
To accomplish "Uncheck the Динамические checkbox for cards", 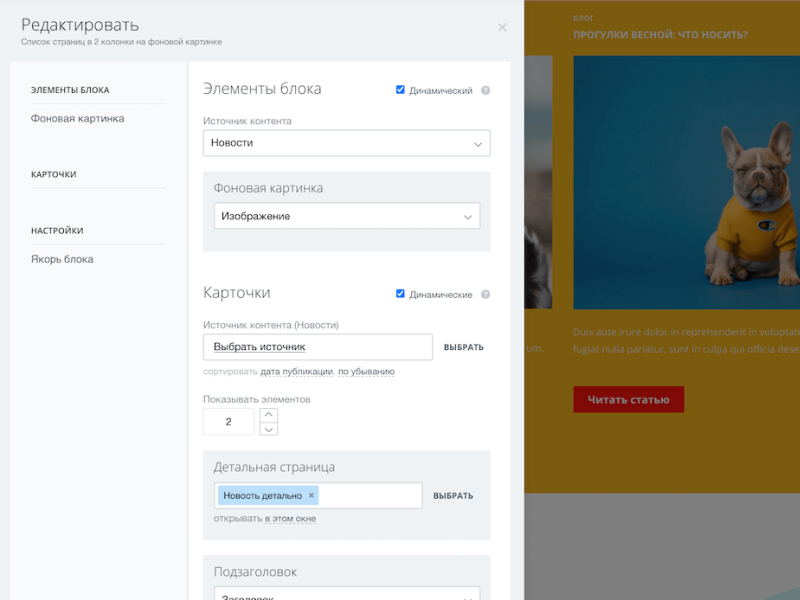I will [400, 294].
